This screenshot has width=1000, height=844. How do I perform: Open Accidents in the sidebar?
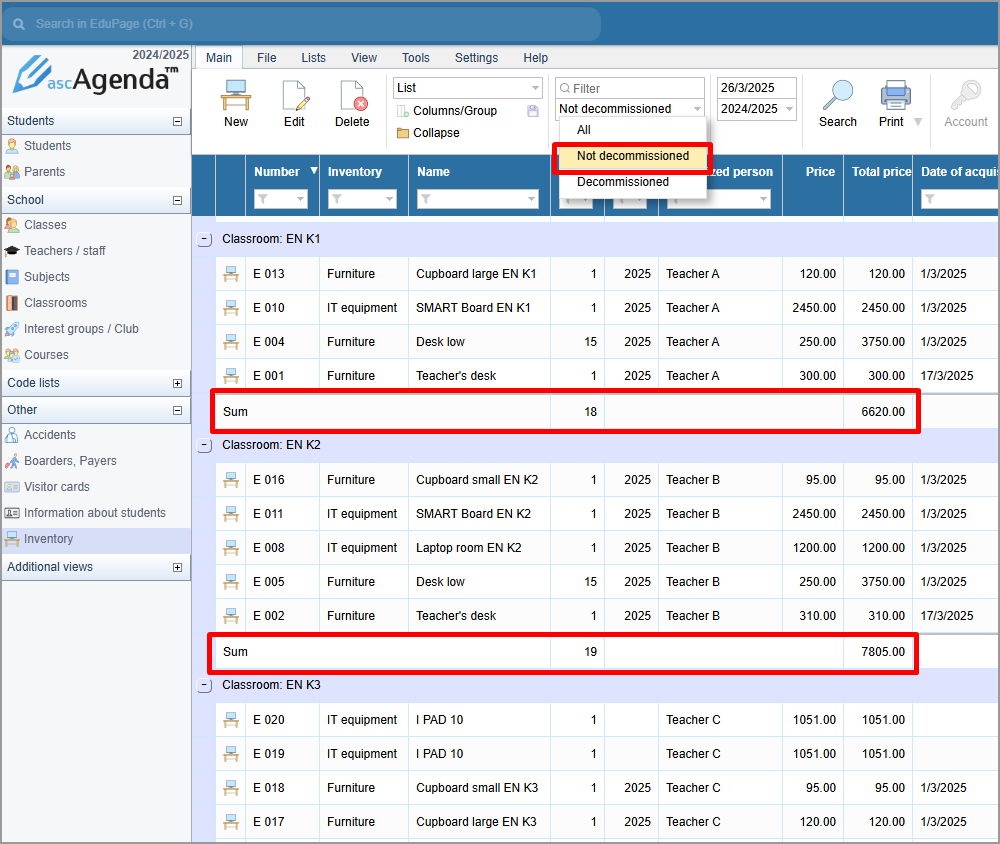[50, 435]
